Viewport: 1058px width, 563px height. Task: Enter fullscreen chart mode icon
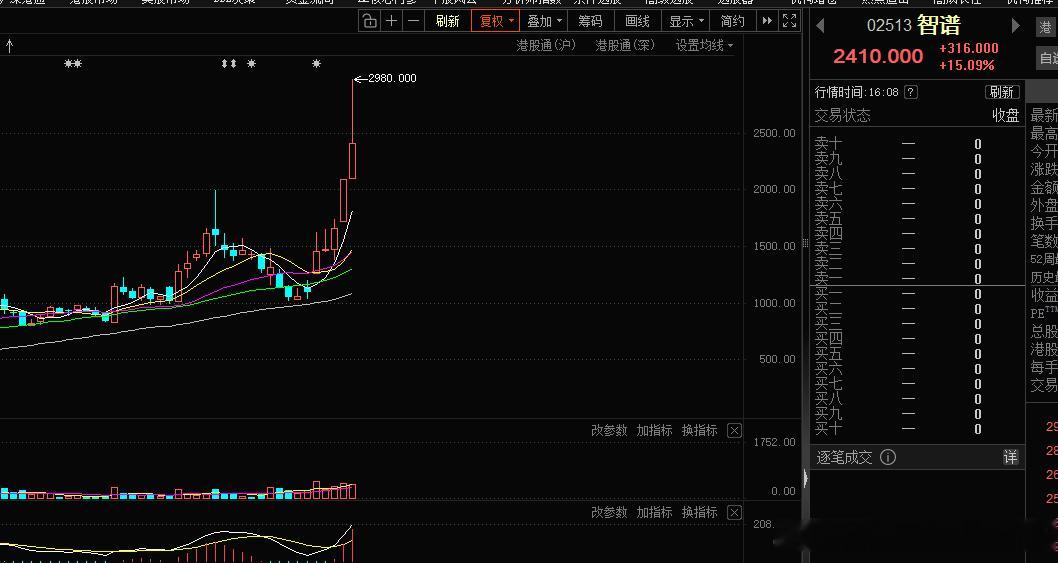pyautogui.click(x=789, y=21)
